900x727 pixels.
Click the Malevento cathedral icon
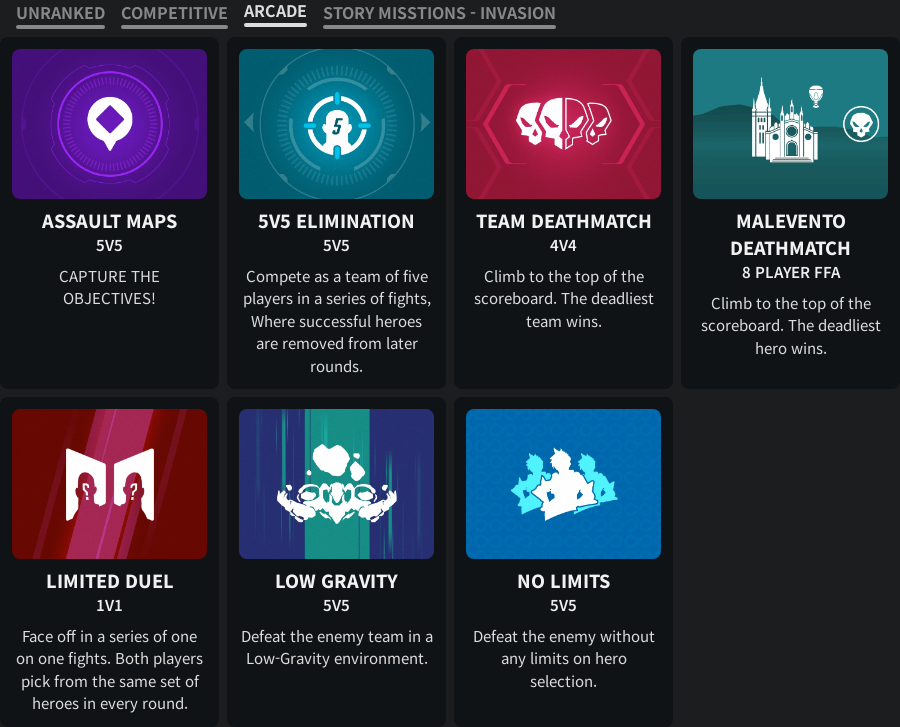[785, 120]
